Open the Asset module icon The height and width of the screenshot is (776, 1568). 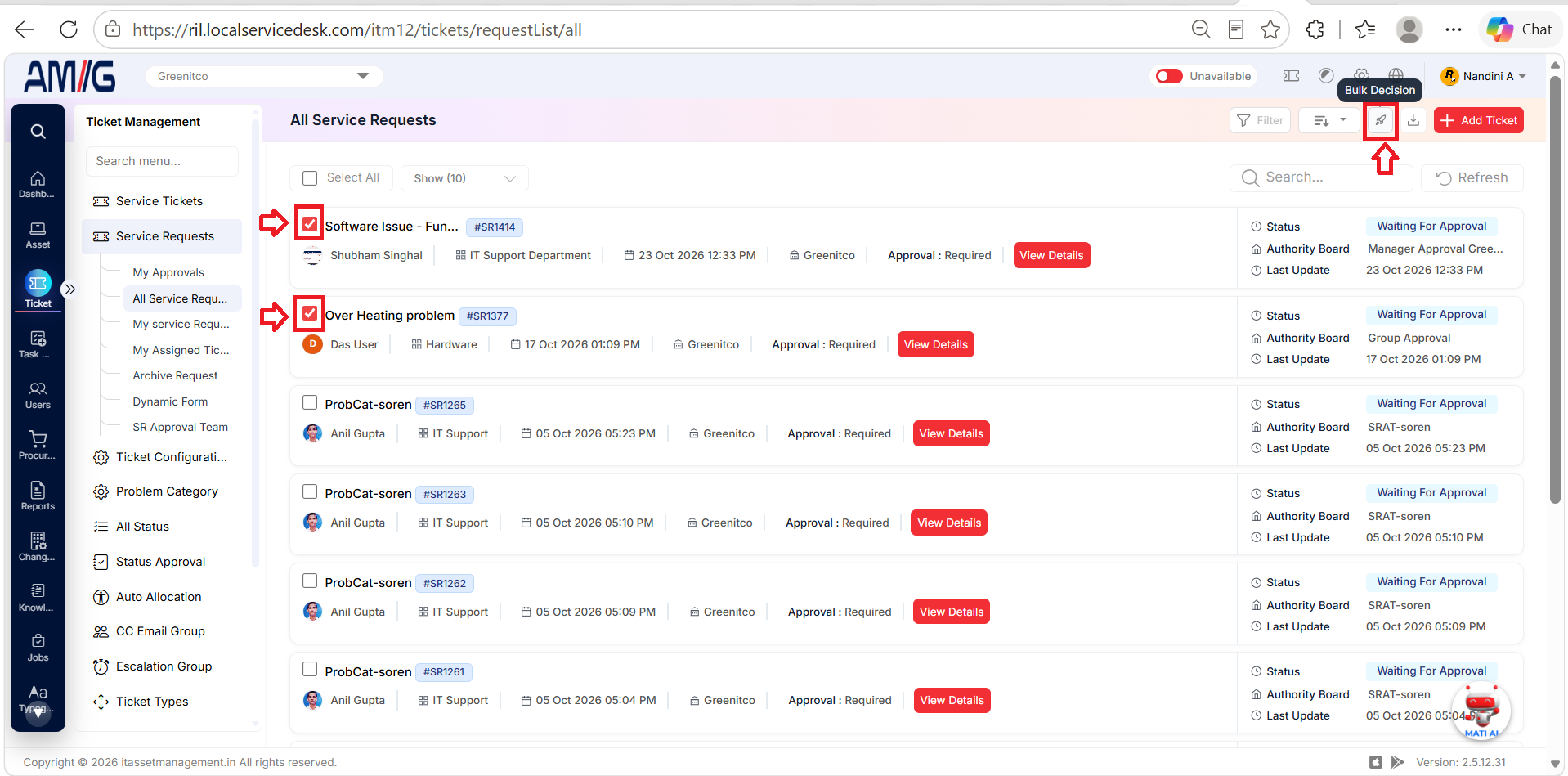[x=38, y=235]
